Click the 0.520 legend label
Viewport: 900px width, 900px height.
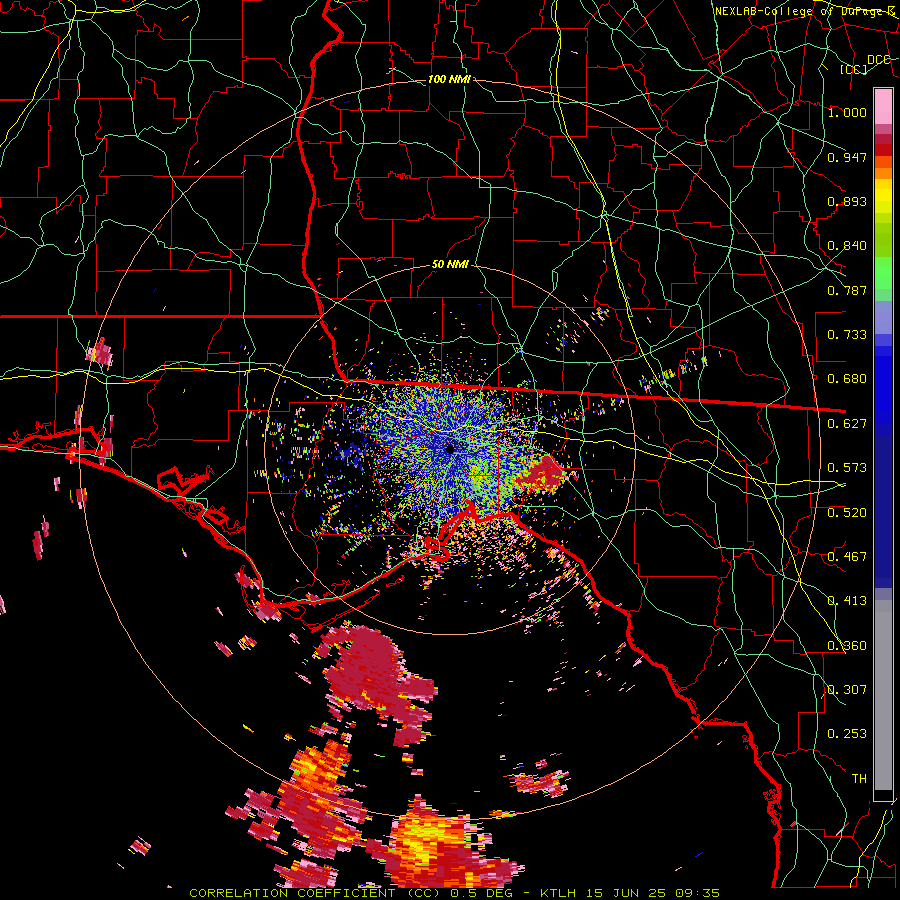click(x=847, y=513)
